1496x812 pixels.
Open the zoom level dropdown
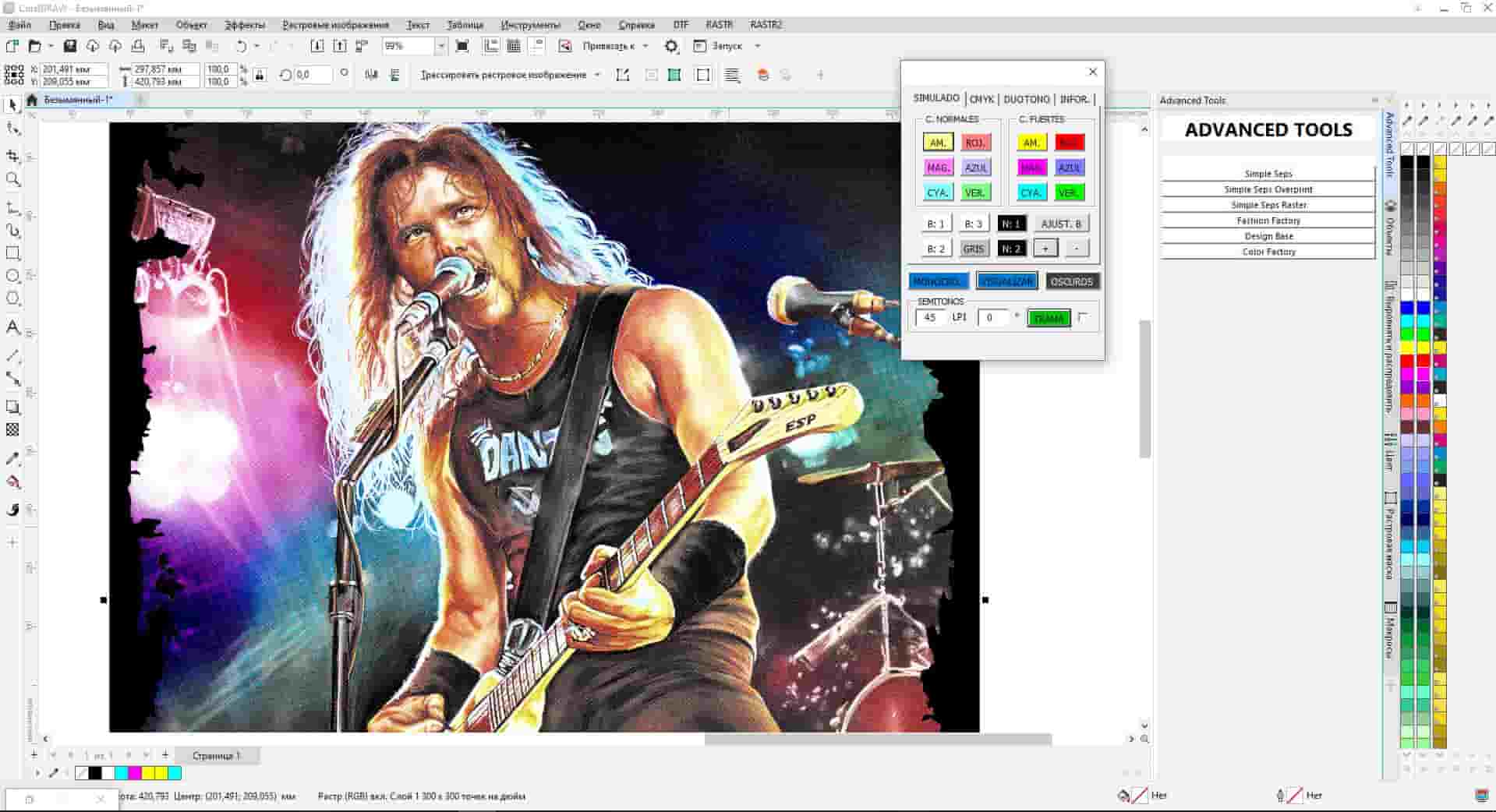(x=440, y=46)
